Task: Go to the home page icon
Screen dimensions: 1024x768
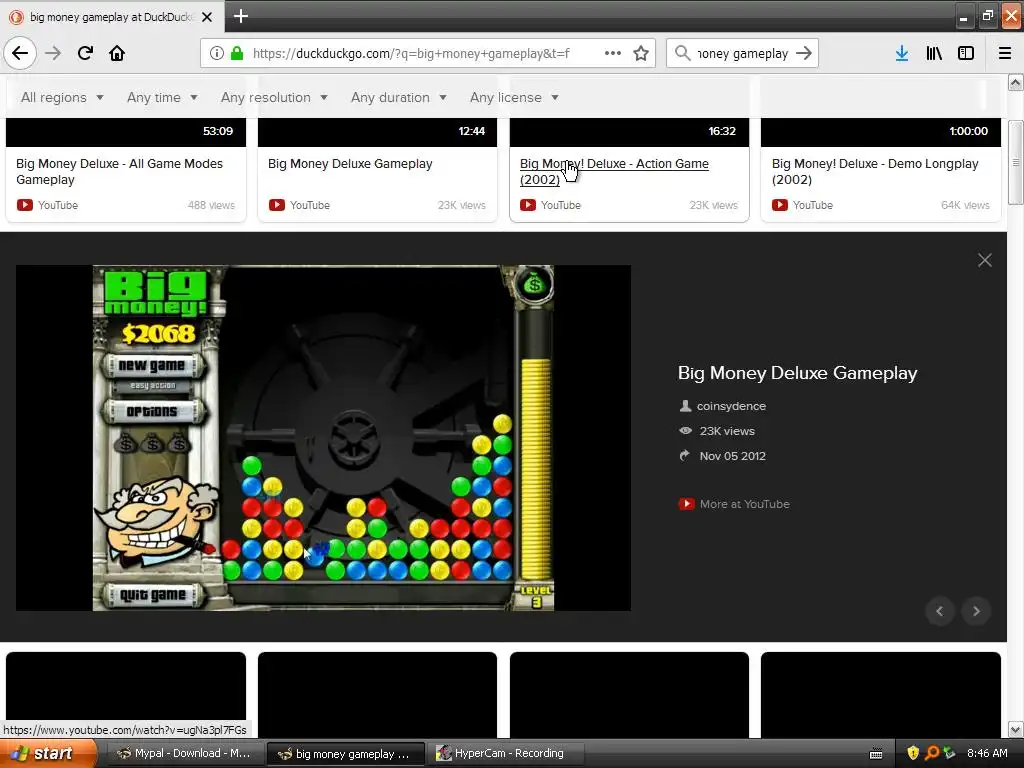Action: [117, 53]
